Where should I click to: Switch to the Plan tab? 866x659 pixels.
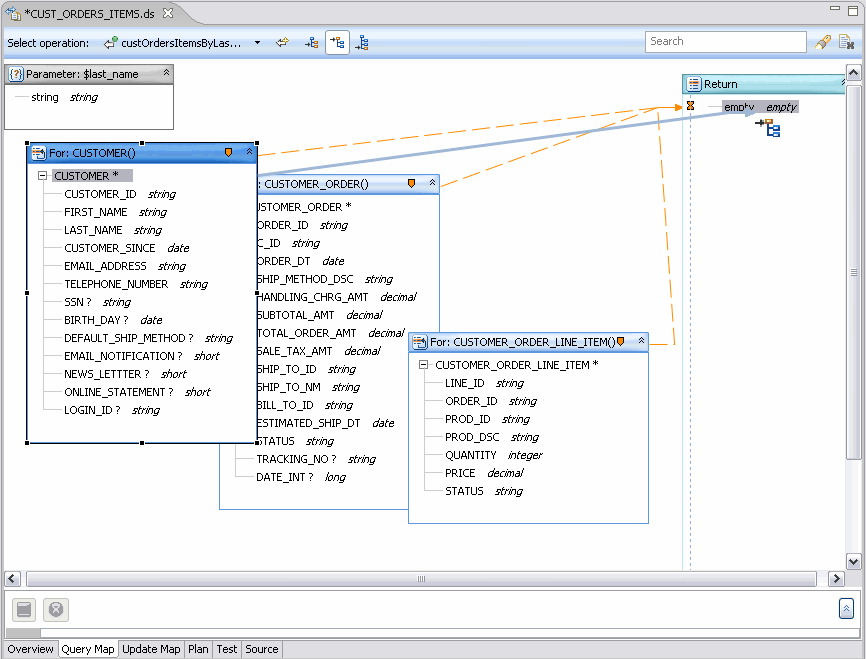point(198,649)
